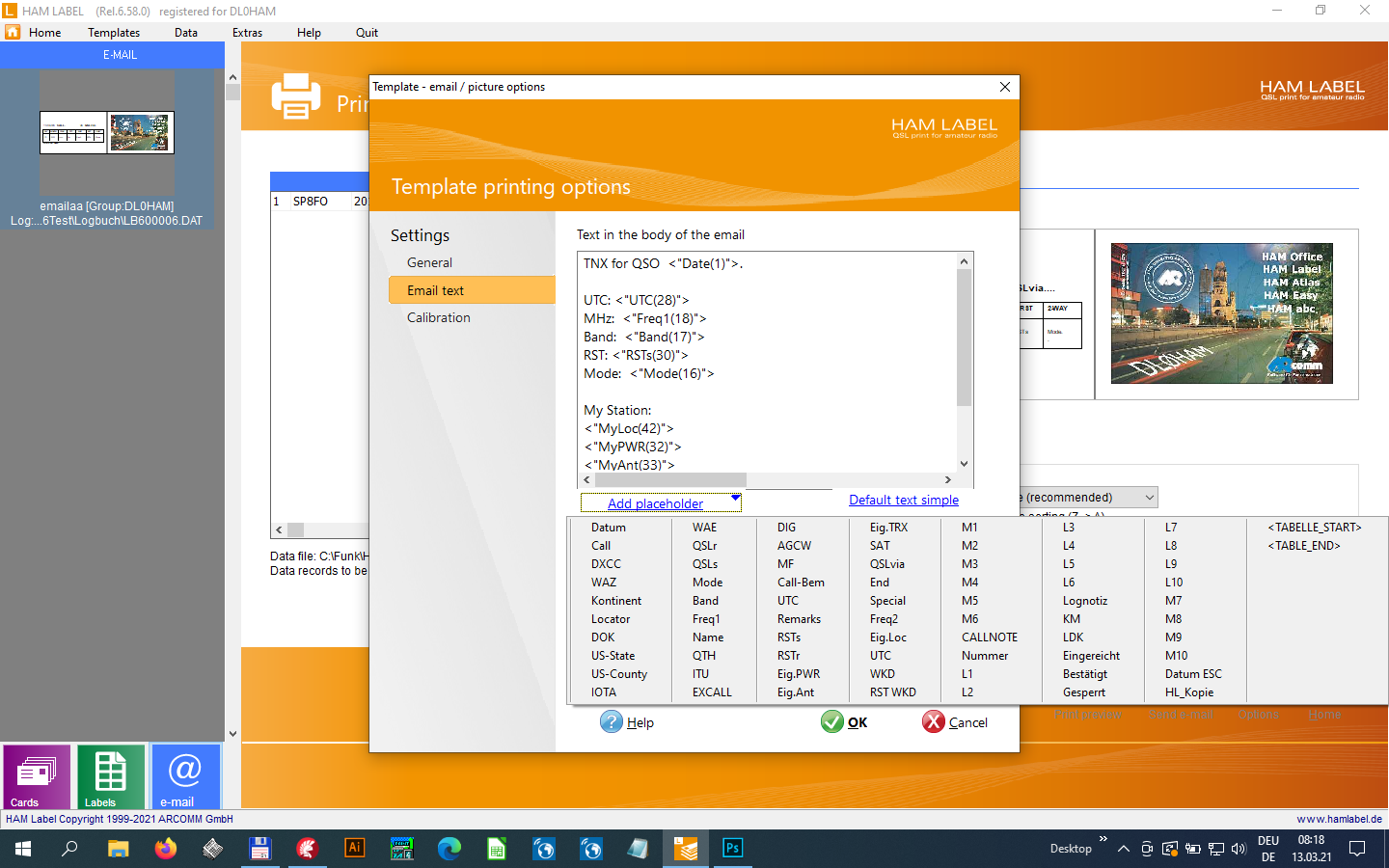Screen dimensions: 1389x868
Task: Click the email body text area
Action: 767,362
